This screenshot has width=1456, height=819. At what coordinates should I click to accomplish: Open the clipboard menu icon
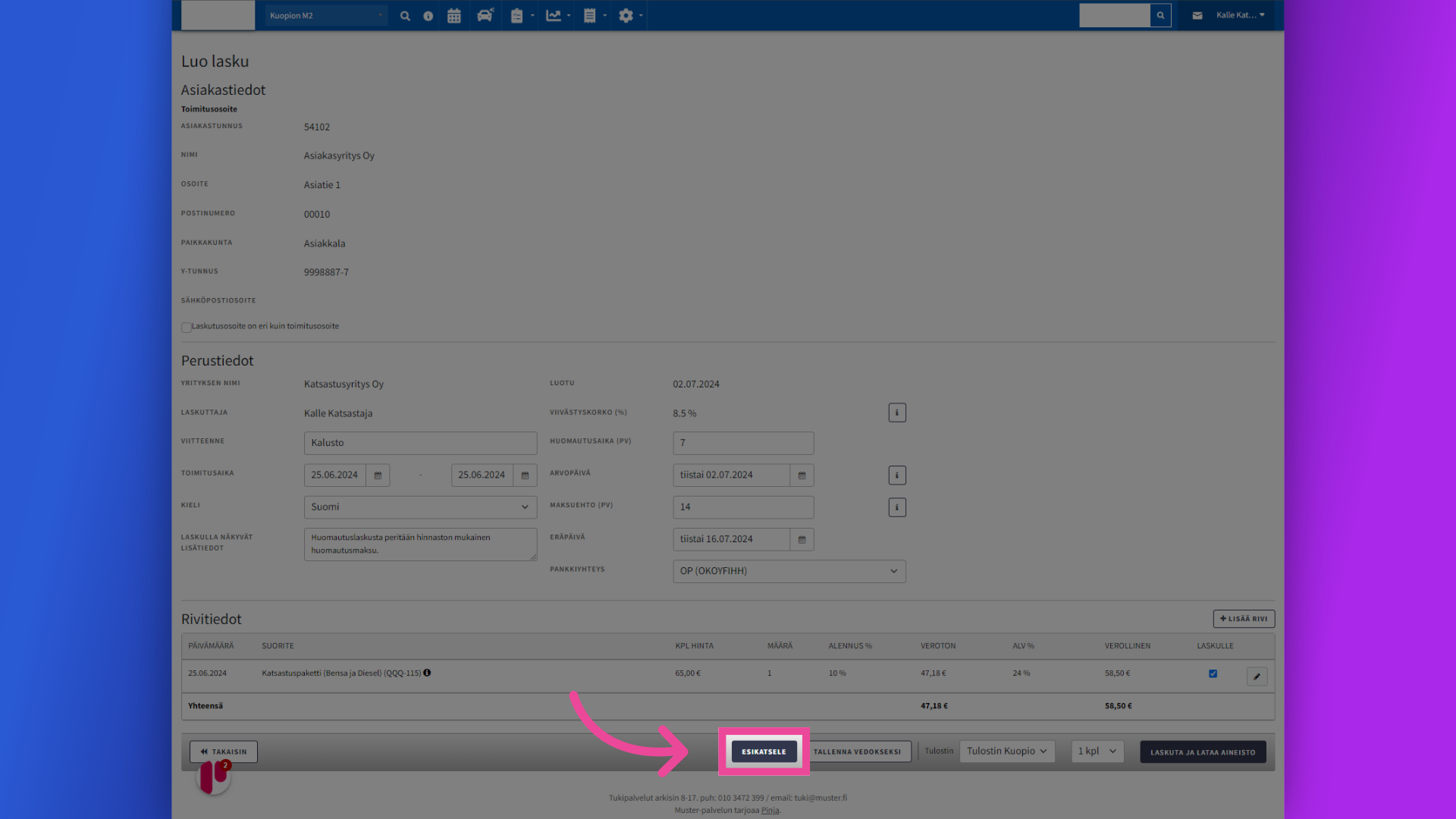[x=522, y=15]
